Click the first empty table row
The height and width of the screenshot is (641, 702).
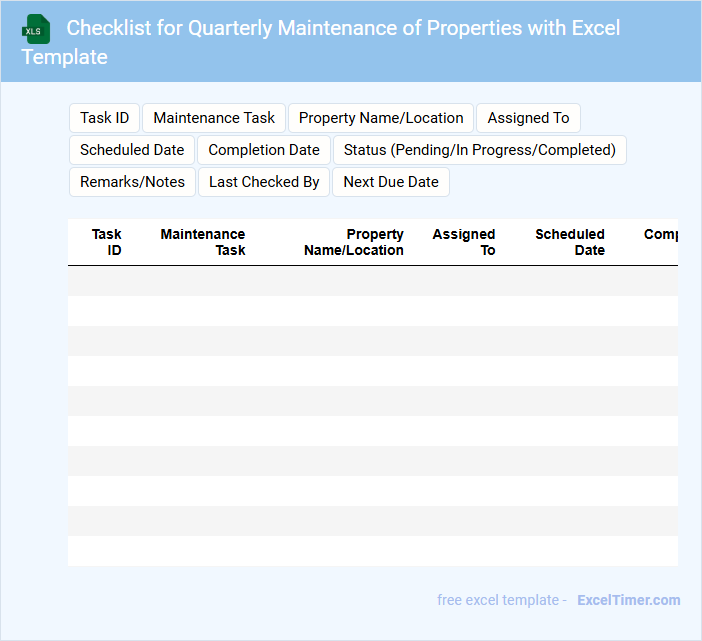point(372,281)
